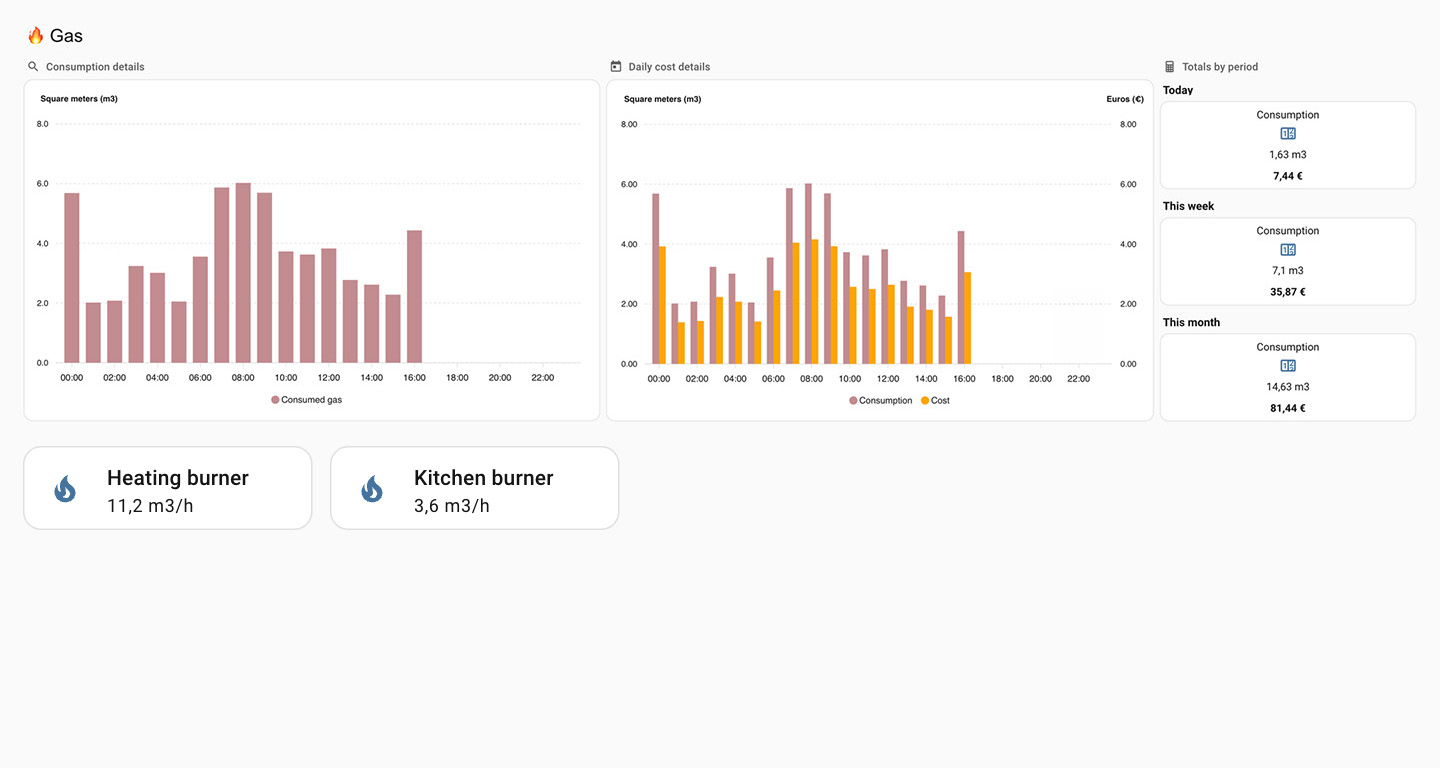Click the flame icon on Kitchen burner

click(372, 489)
